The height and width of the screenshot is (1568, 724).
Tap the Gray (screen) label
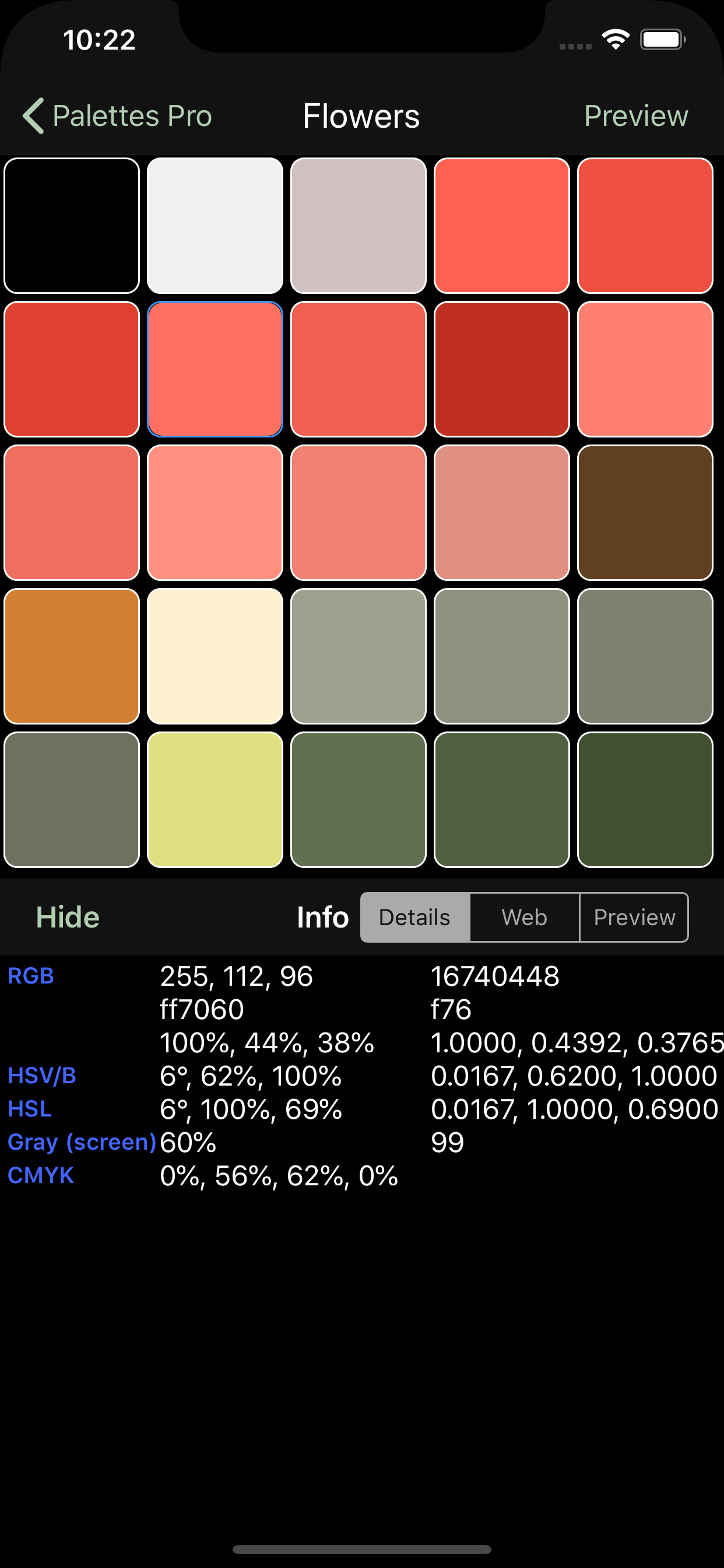[x=82, y=1142]
